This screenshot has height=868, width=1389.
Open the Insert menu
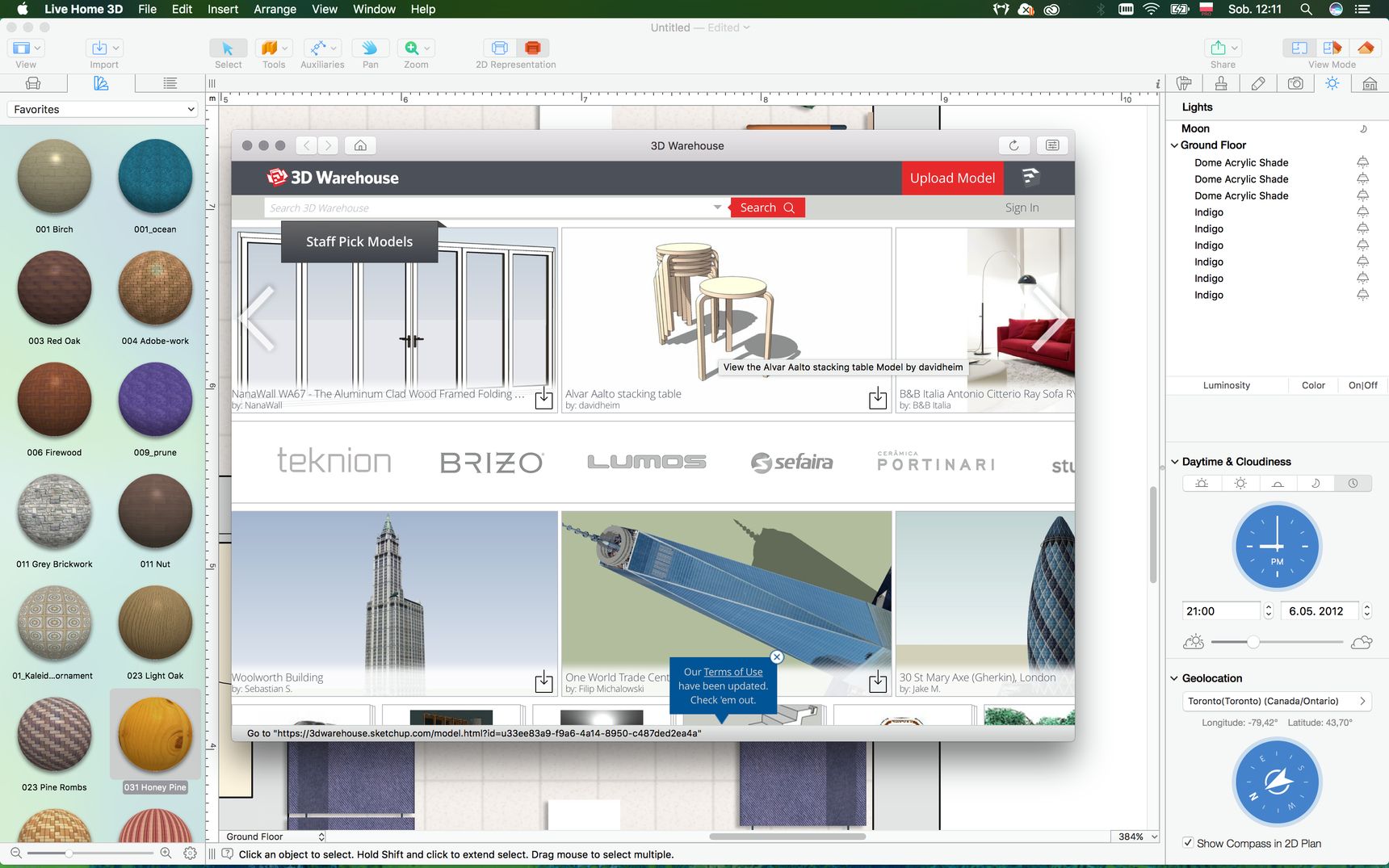point(223,9)
